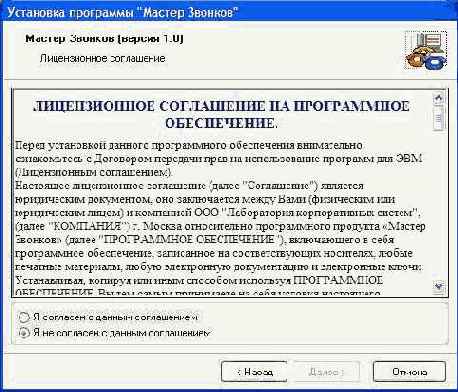
Task: Click the license scrollbar thumb
Action: (x=439, y=118)
